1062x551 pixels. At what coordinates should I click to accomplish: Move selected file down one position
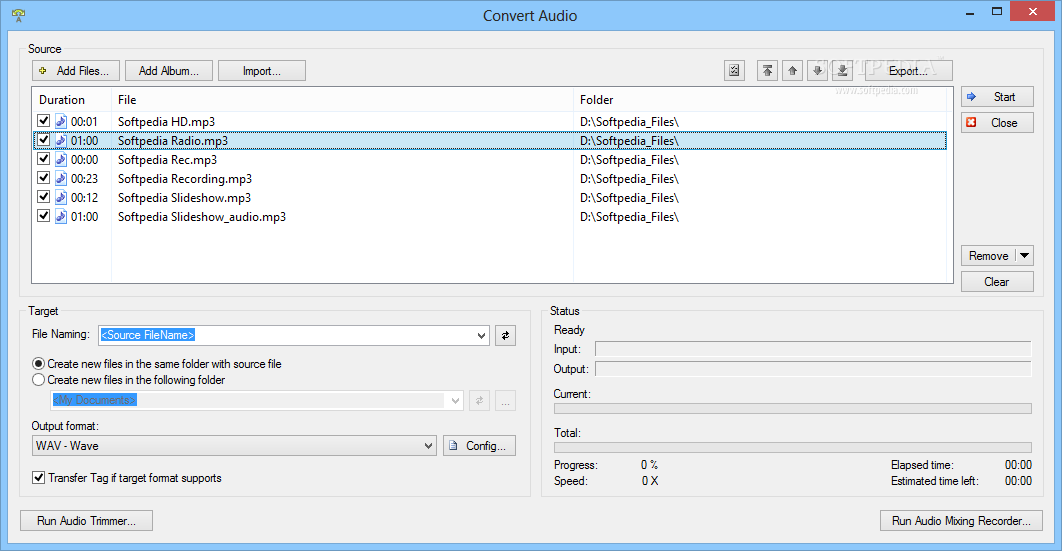pos(817,70)
